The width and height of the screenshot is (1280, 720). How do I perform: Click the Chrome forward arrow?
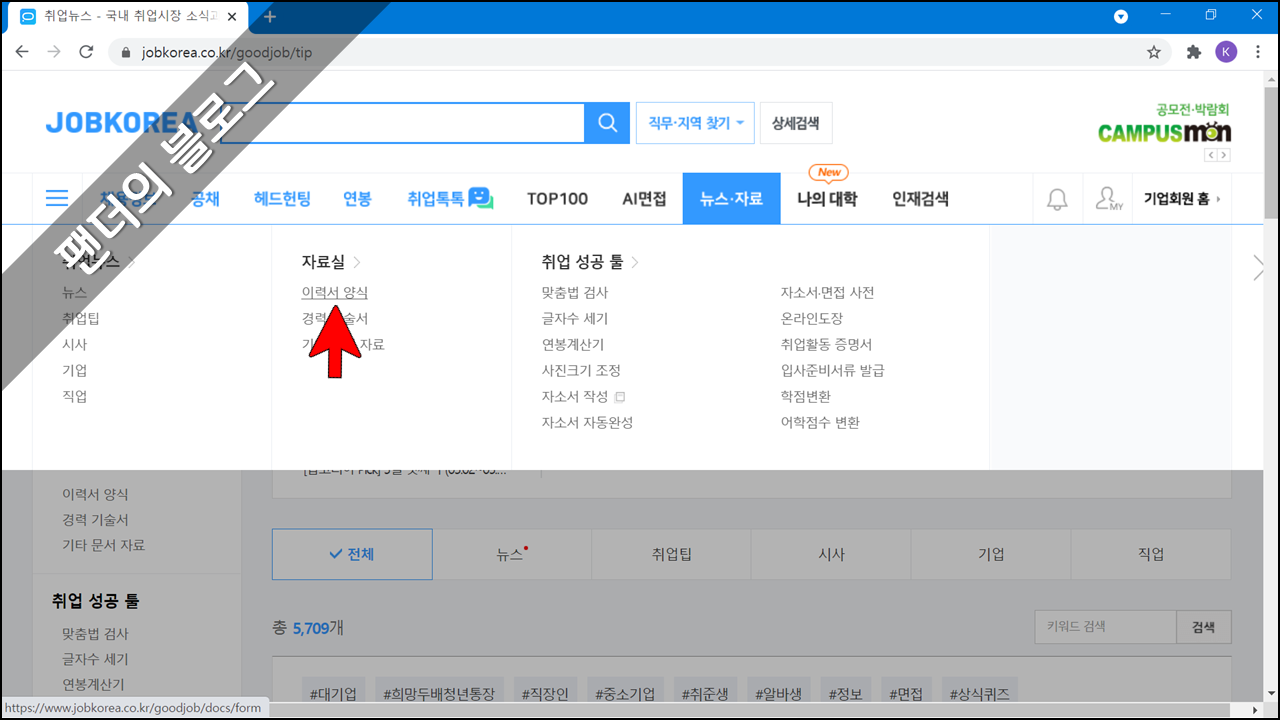point(54,52)
